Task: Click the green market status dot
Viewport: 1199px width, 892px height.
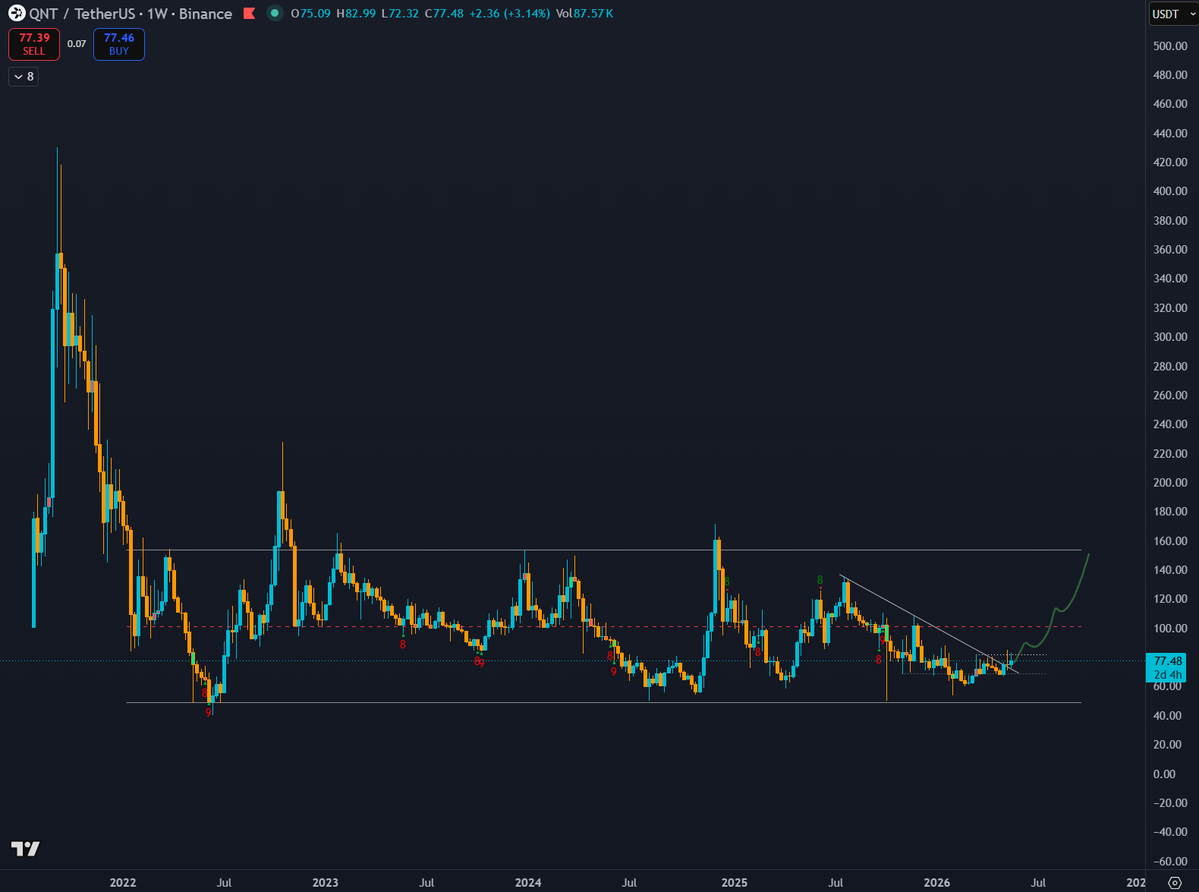Action: (275, 13)
